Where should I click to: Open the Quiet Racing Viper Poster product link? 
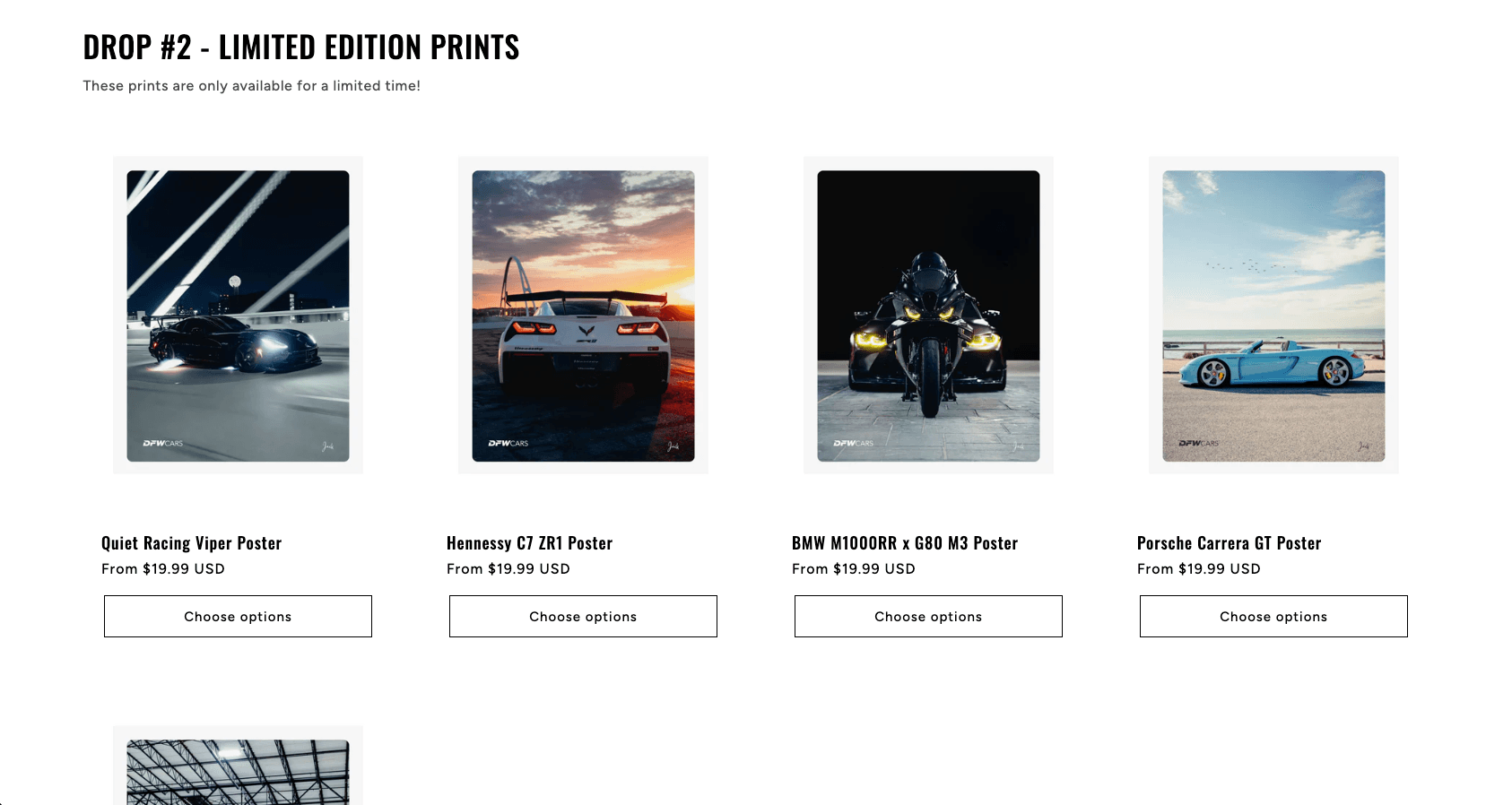click(191, 542)
